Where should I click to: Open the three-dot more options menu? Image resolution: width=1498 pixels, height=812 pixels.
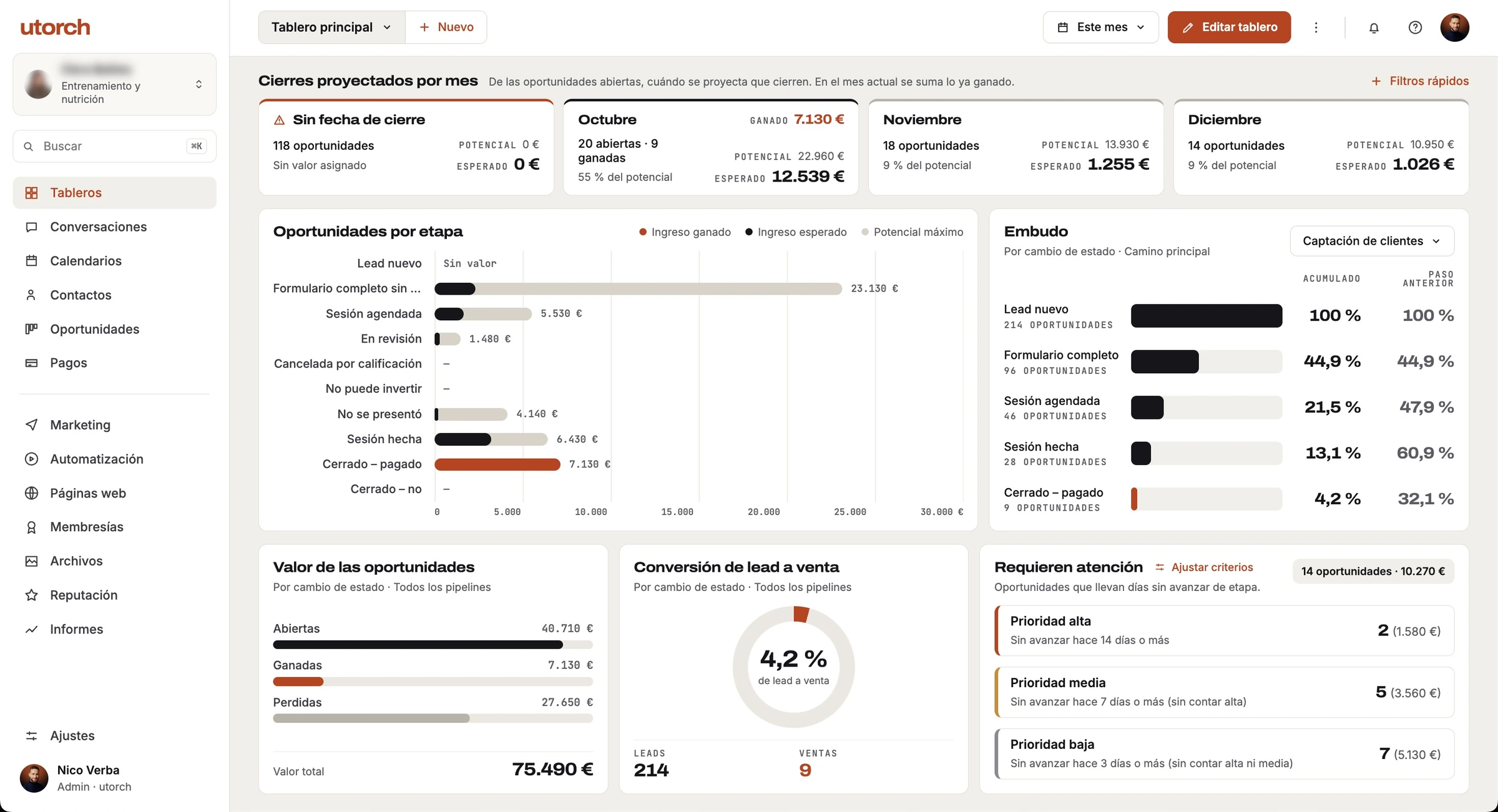coord(1316,27)
